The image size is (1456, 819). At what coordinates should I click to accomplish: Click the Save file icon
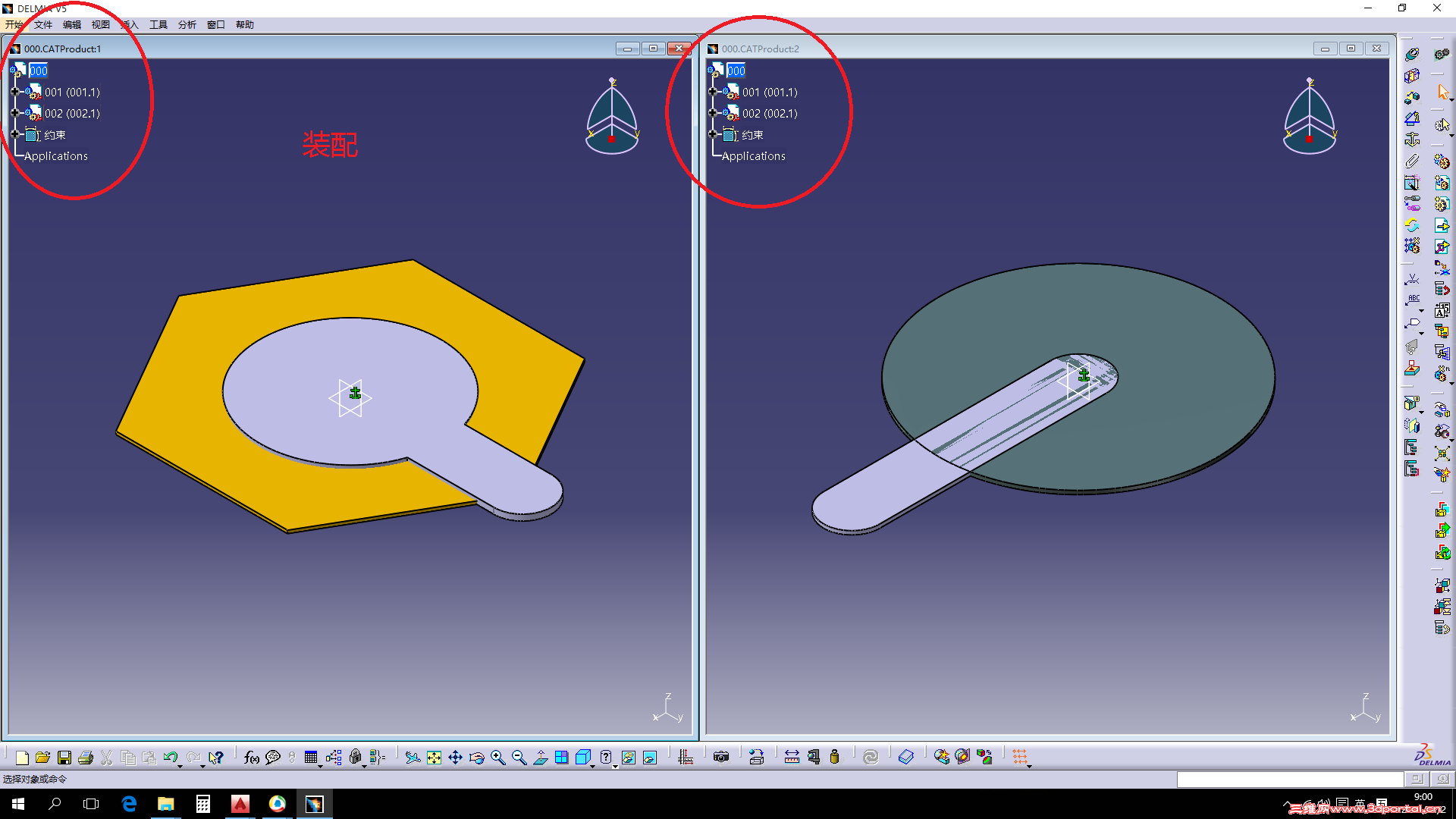coord(64,758)
